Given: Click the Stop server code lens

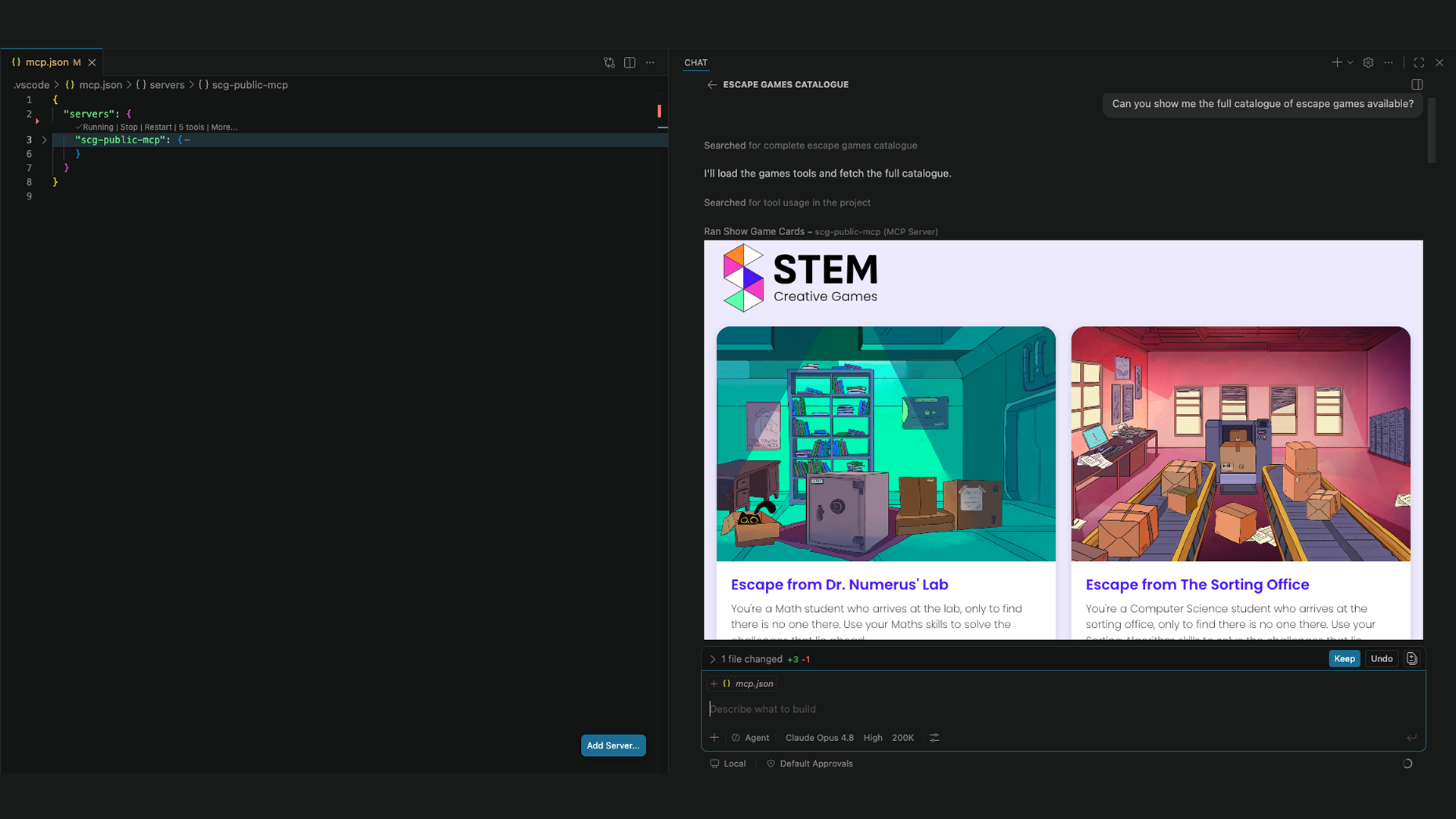Looking at the screenshot, I should pos(129,127).
